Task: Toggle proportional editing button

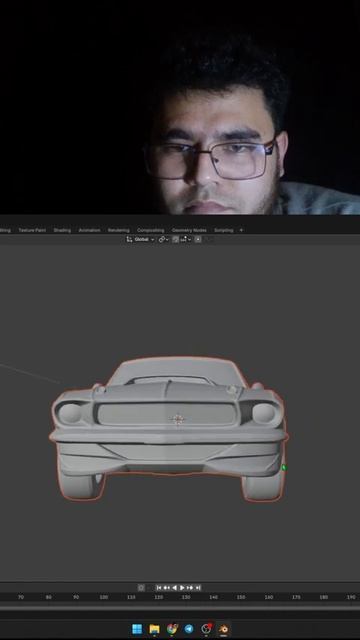Action: click(198, 240)
